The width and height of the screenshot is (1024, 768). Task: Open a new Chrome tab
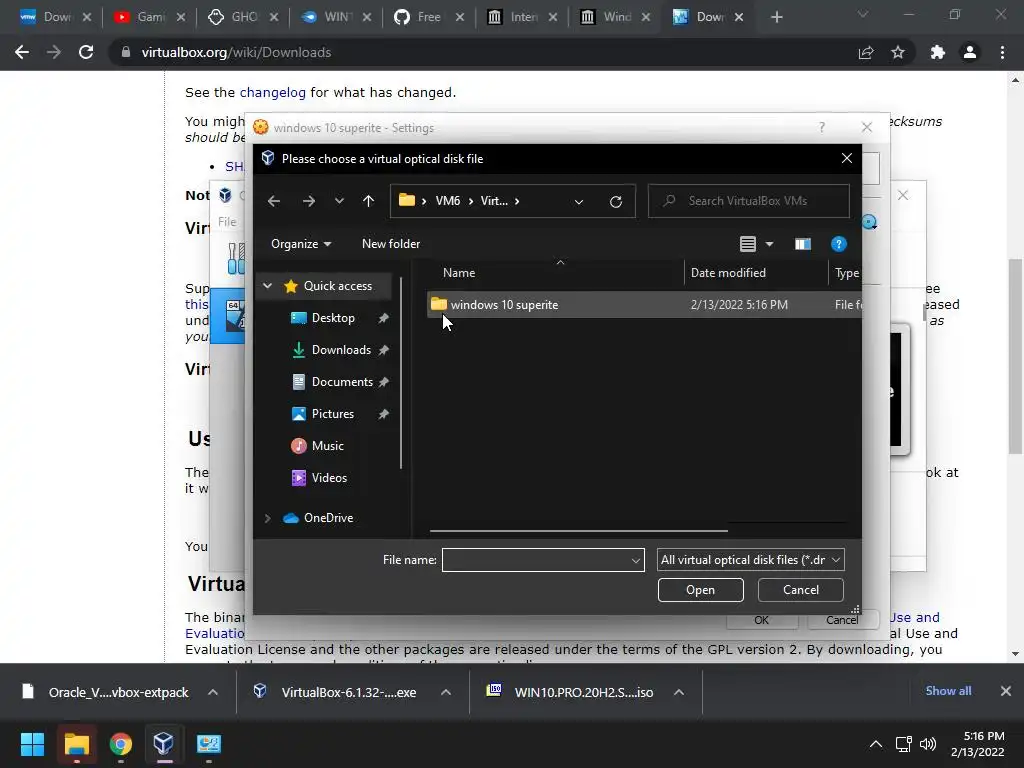[x=776, y=17]
